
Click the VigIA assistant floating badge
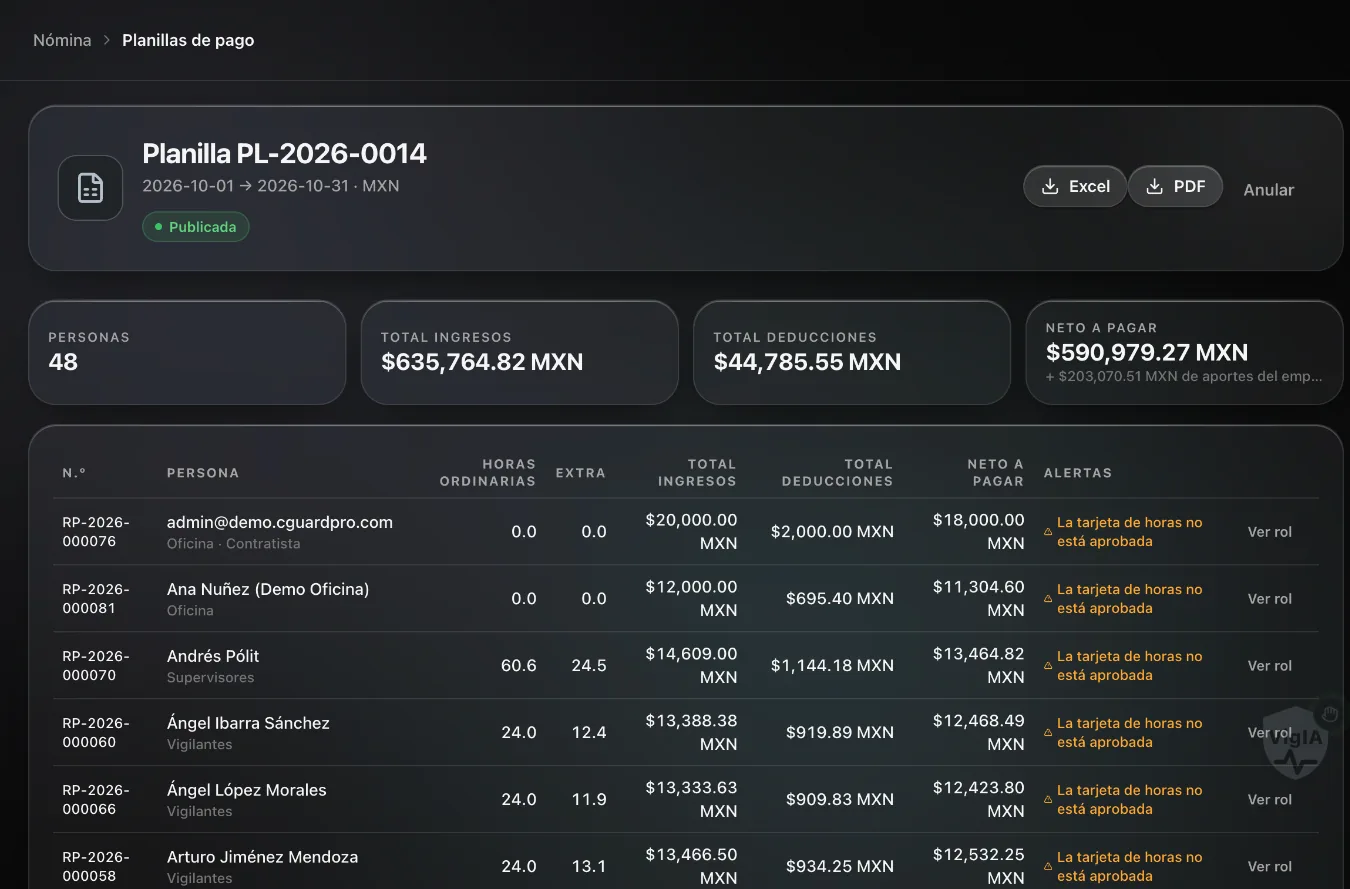pyautogui.click(x=1297, y=742)
